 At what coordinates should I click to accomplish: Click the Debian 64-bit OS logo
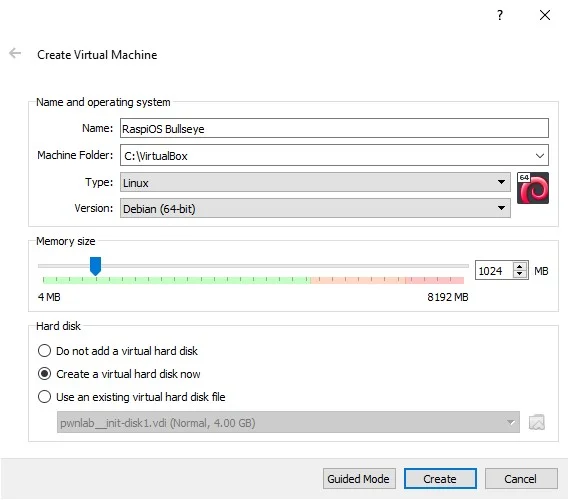(533, 188)
